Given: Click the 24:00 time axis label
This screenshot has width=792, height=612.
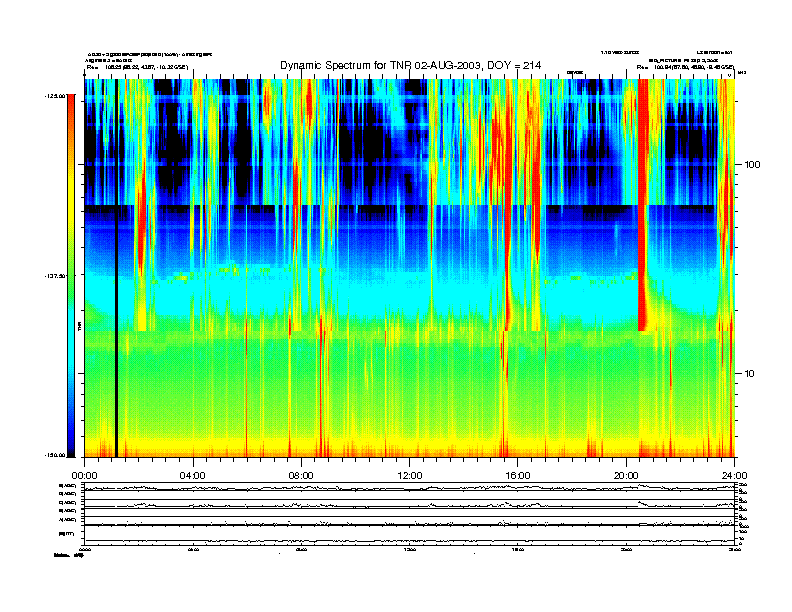Looking at the screenshot, I should tap(734, 476).
